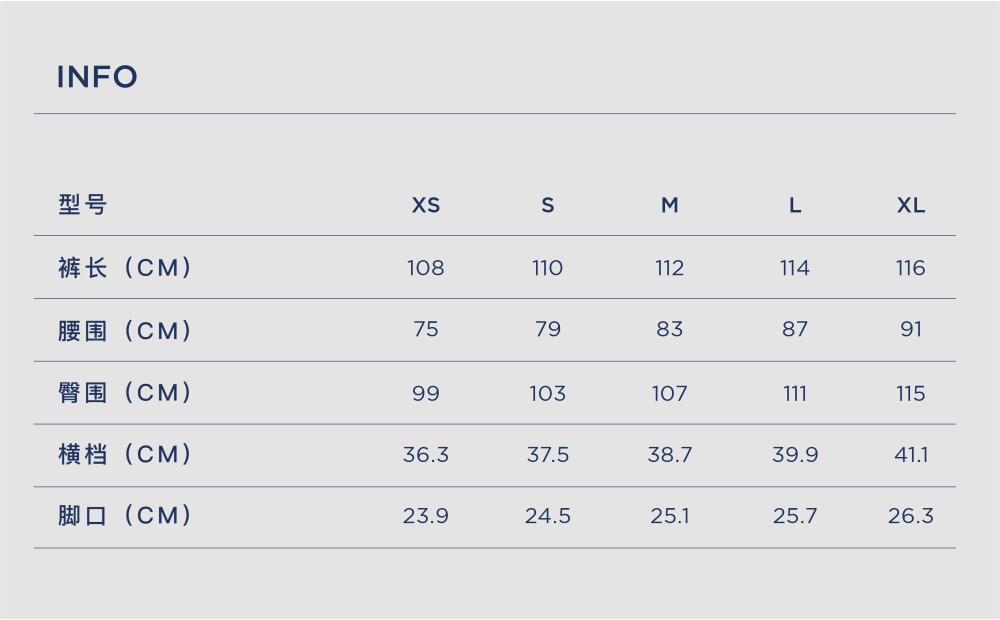Select the M size column header
This screenshot has height=620, width=1000.
click(669, 205)
